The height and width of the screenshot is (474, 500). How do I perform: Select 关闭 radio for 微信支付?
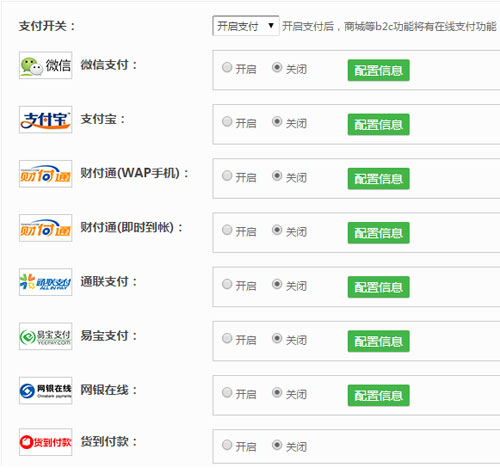click(277, 67)
